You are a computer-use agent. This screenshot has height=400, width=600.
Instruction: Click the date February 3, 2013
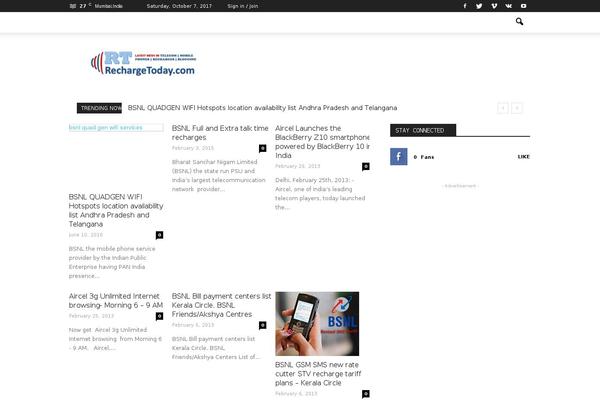(193, 148)
